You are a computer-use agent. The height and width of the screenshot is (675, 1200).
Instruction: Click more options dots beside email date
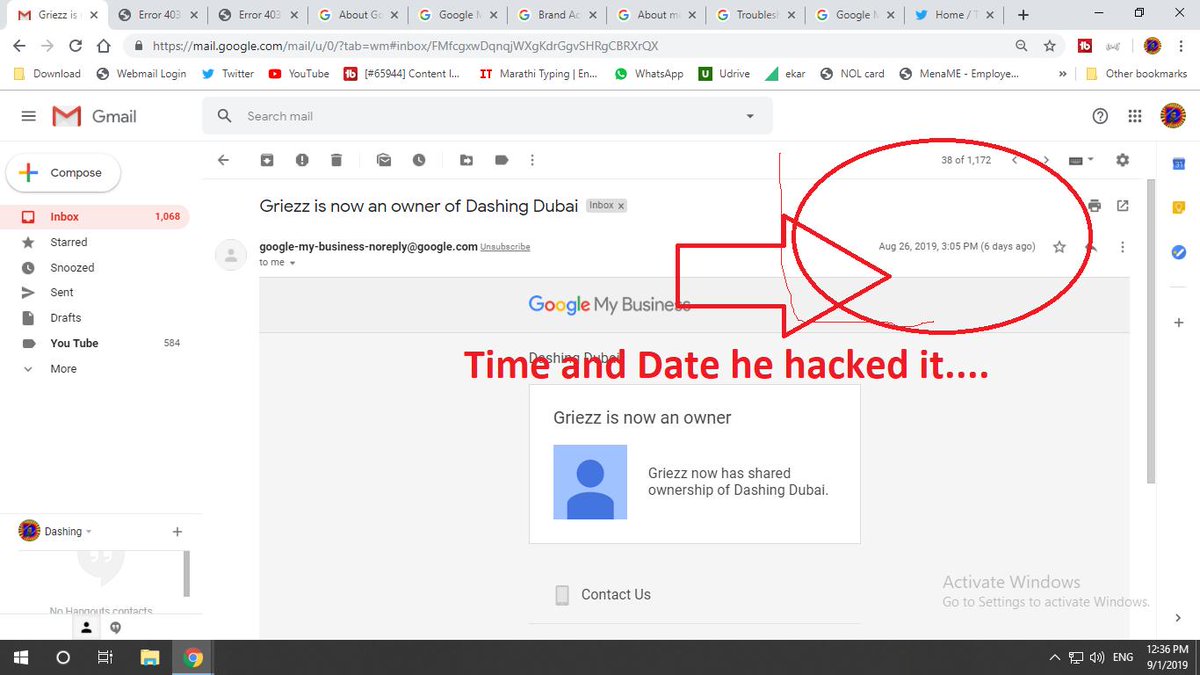(1123, 247)
